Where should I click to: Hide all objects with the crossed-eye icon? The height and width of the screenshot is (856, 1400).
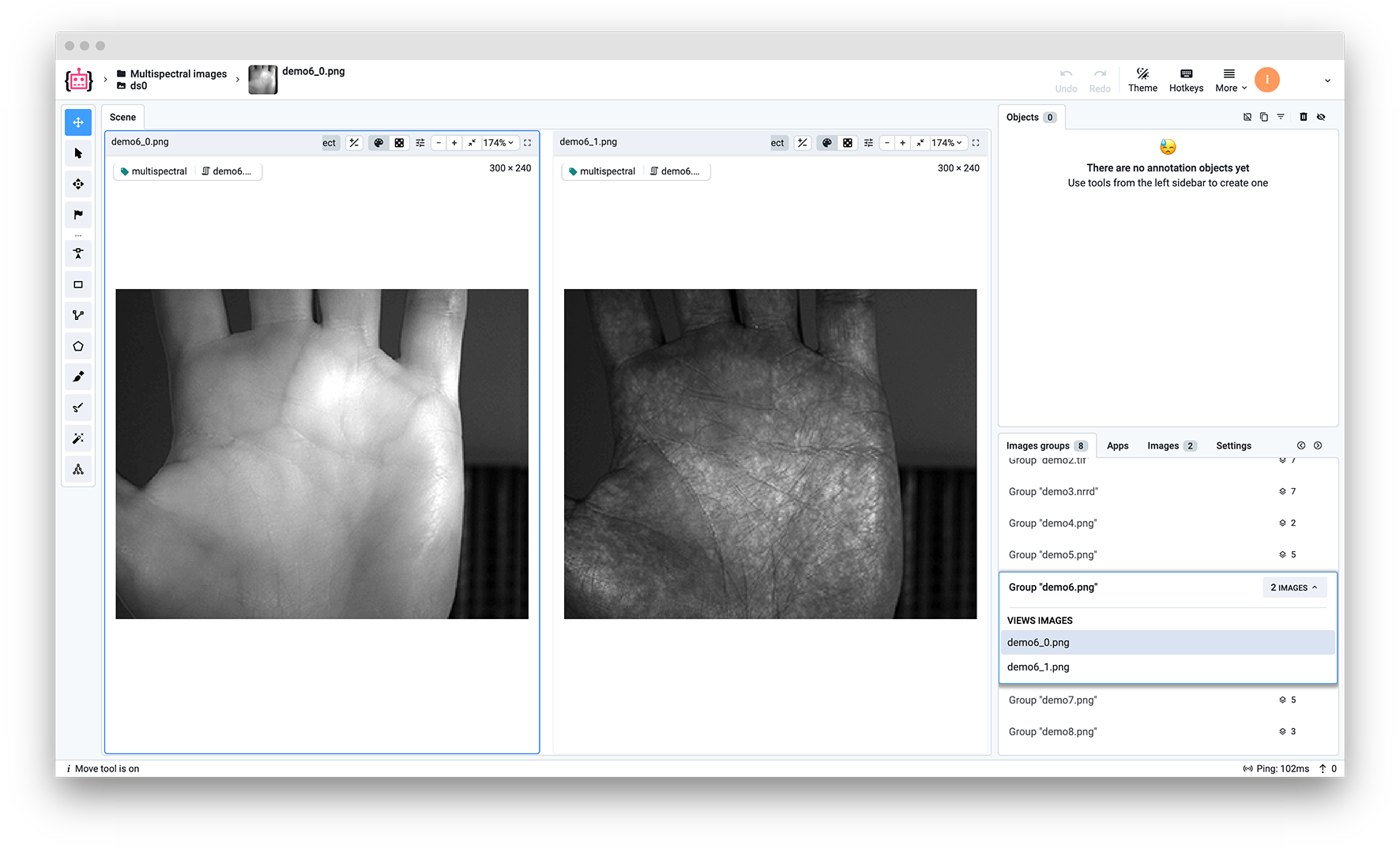pos(1321,116)
